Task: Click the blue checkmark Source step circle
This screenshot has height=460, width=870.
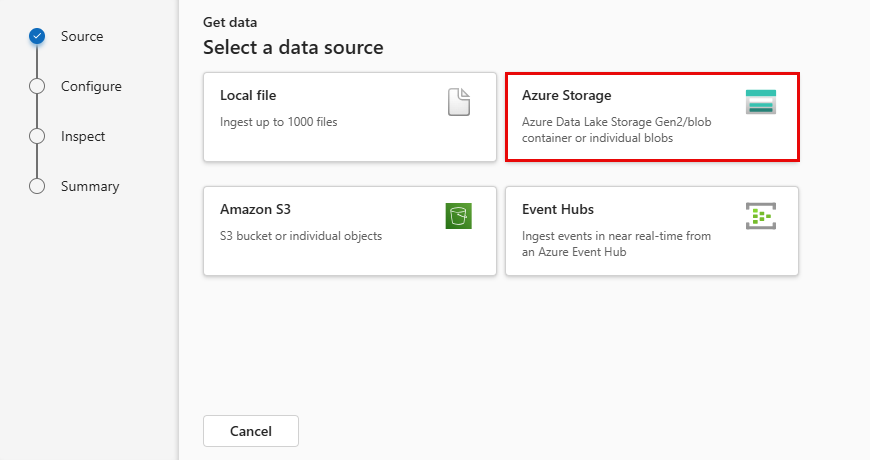Action: 37,36
